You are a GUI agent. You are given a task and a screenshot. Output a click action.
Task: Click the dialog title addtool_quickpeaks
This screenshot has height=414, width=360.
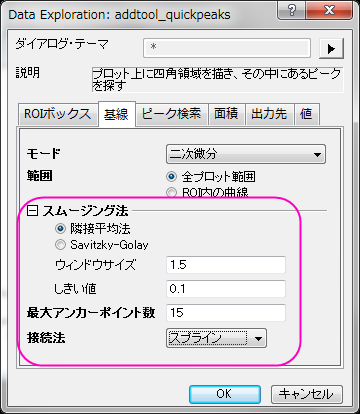pos(173,15)
